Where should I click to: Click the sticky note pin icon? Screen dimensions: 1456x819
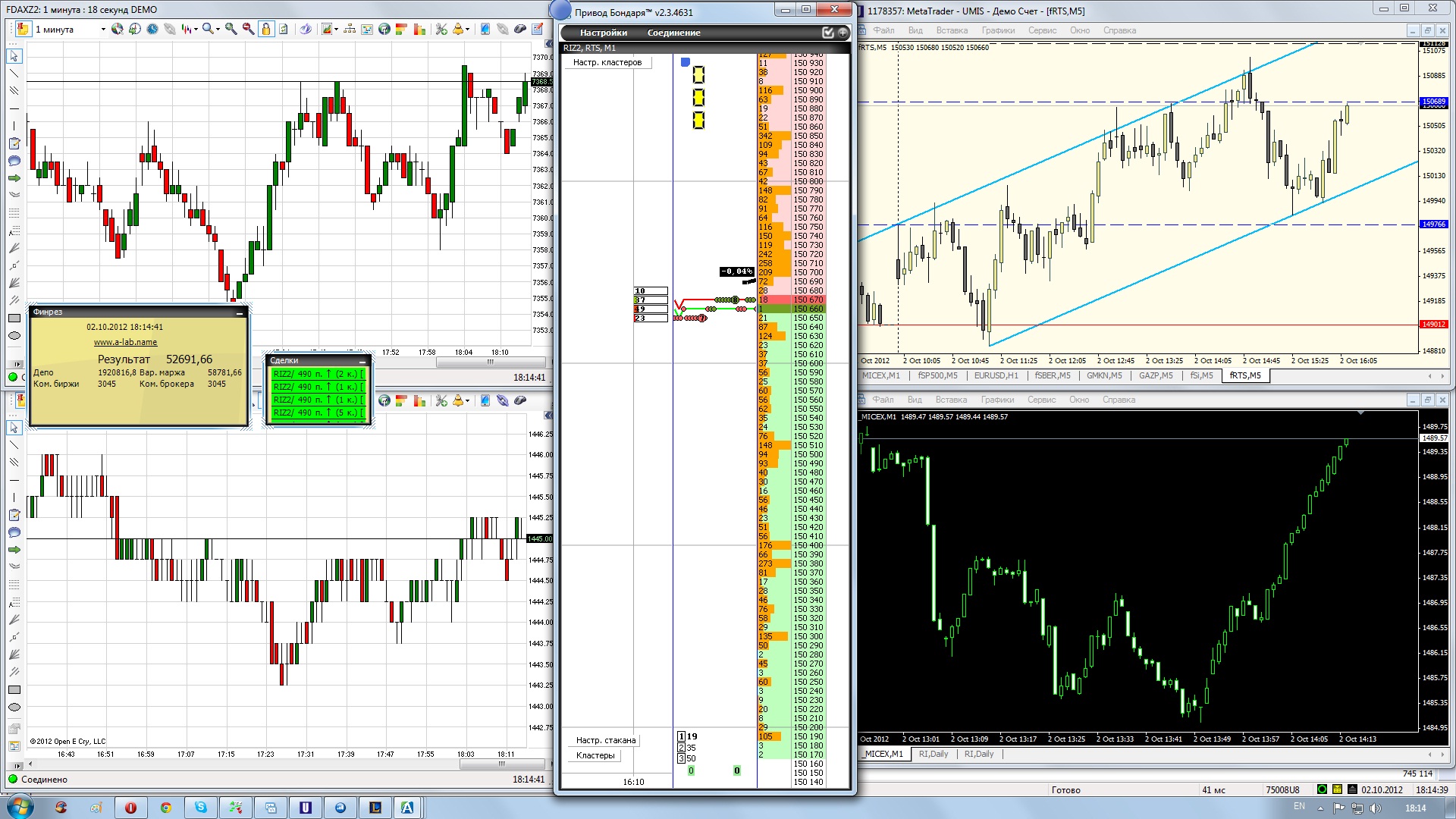coord(23,29)
